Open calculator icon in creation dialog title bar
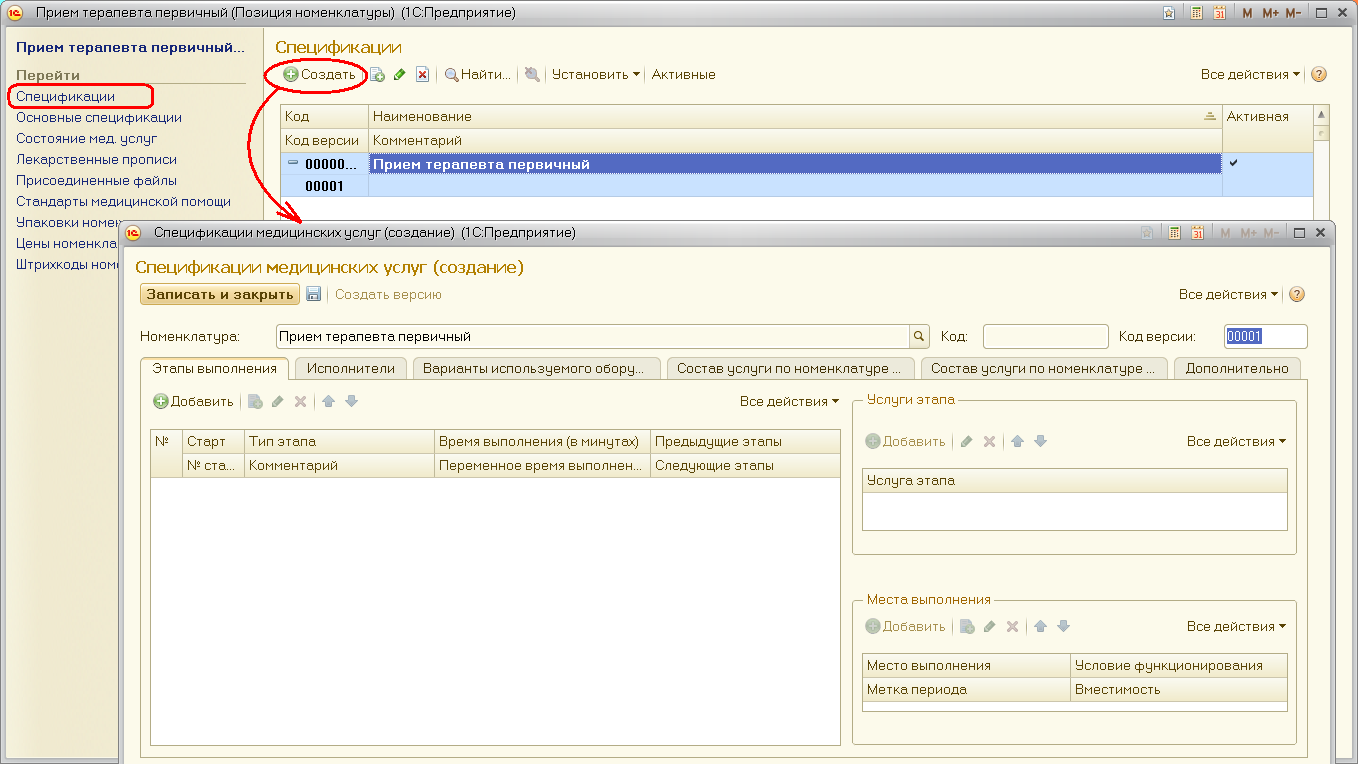The width and height of the screenshot is (1358, 764). pos(1175,232)
